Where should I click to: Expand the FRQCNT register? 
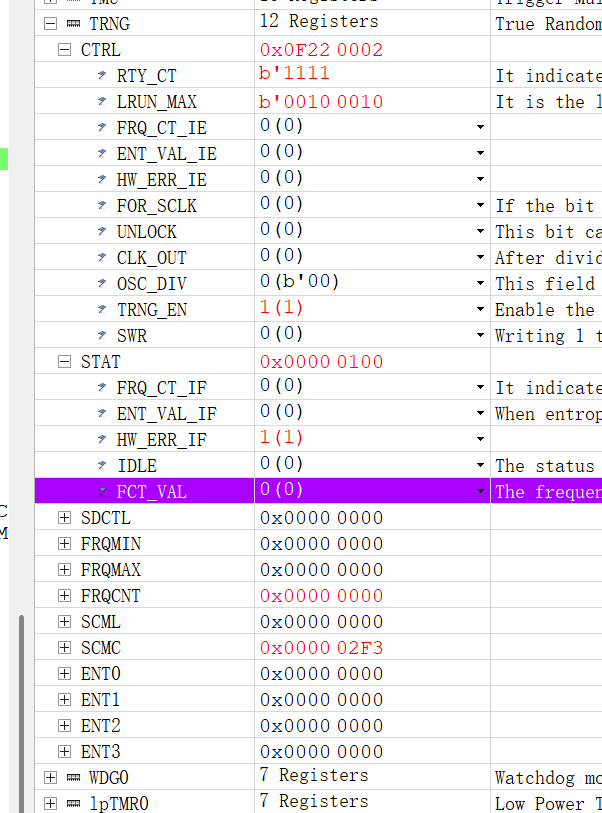click(64, 595)
